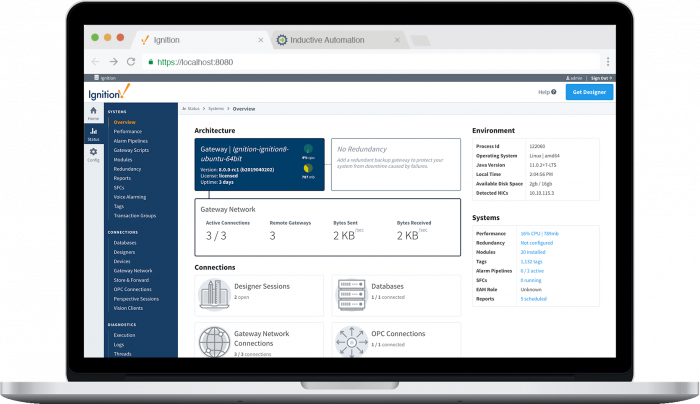The image size is (700, 404).
Task: Open Vision Clients in sidebar
Action: (x=128, y=308)
